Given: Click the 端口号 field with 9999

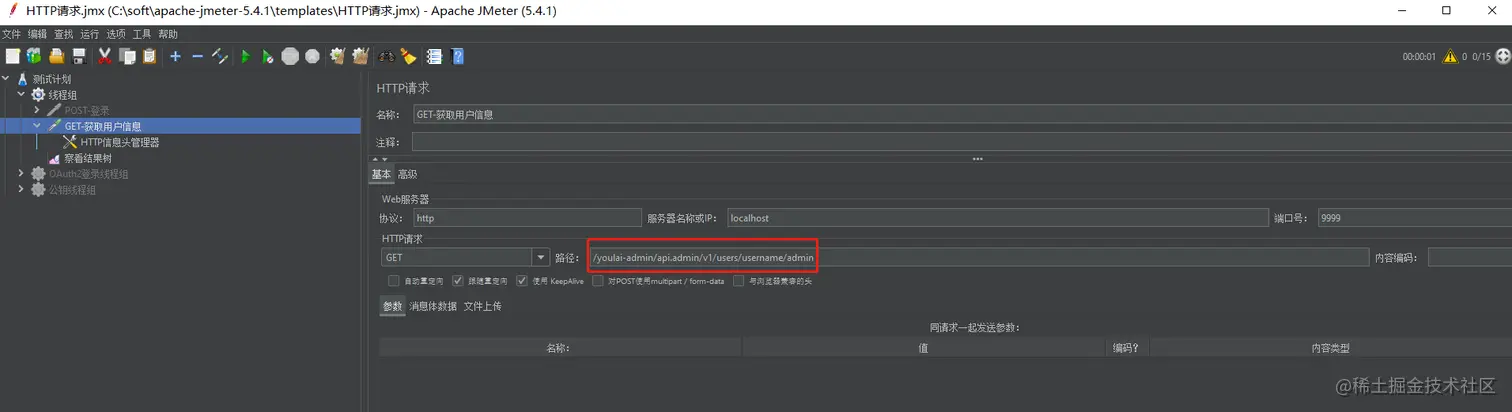Looking at the screenshot, I should coord(1414,217).
